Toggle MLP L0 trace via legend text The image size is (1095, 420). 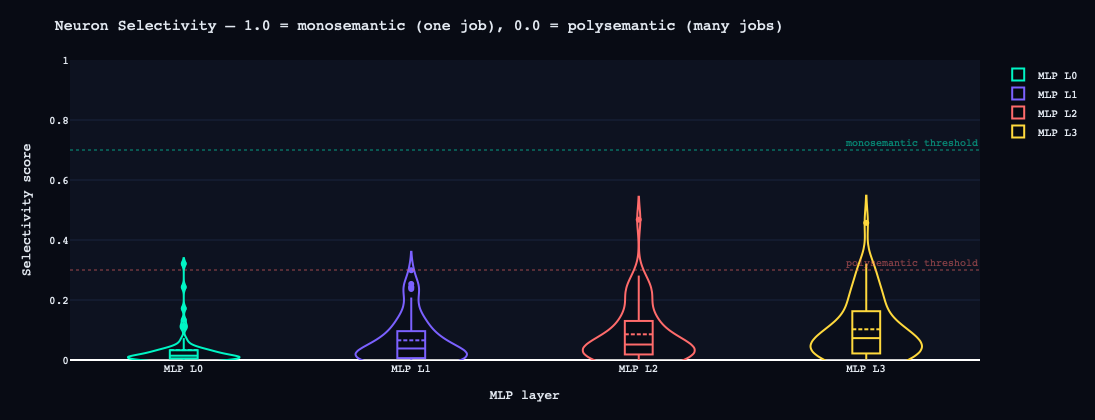(1056, 76)
